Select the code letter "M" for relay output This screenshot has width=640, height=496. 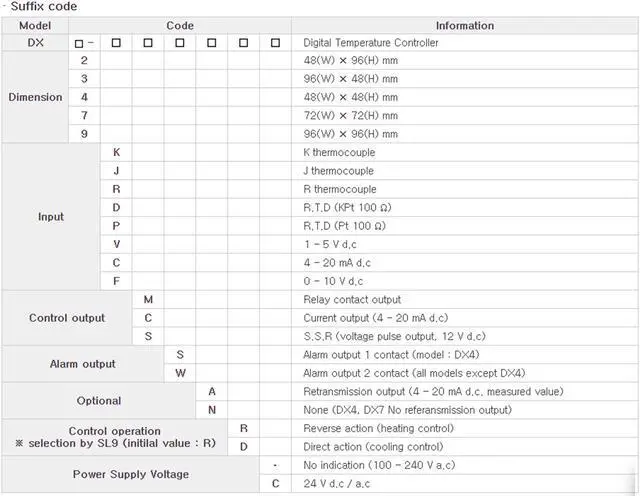coord(148,299)
